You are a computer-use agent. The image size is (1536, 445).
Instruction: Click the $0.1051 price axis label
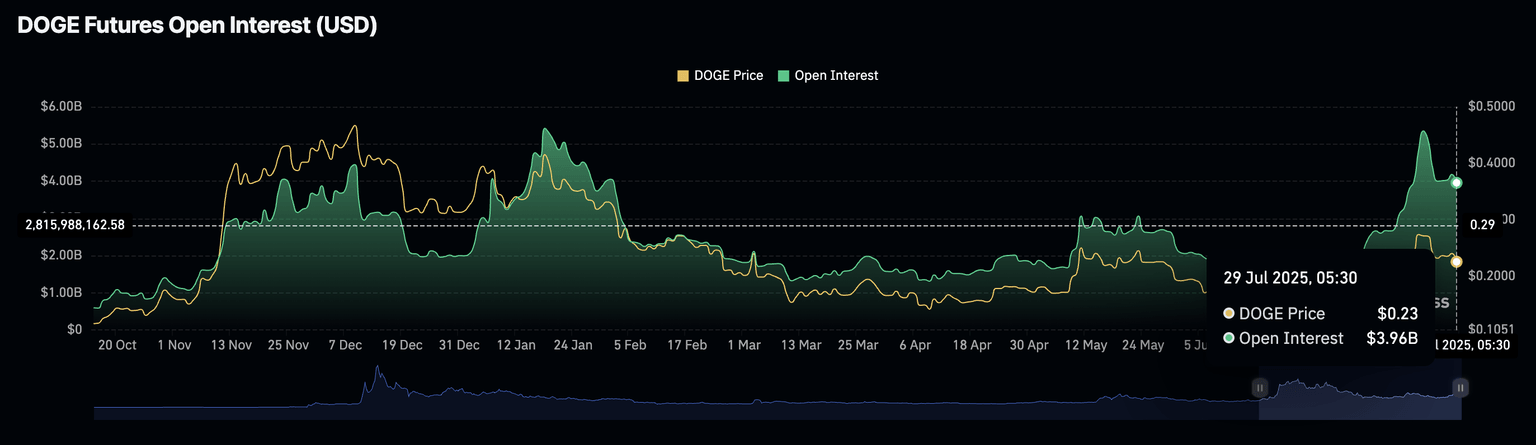(x=1489, y=329)
